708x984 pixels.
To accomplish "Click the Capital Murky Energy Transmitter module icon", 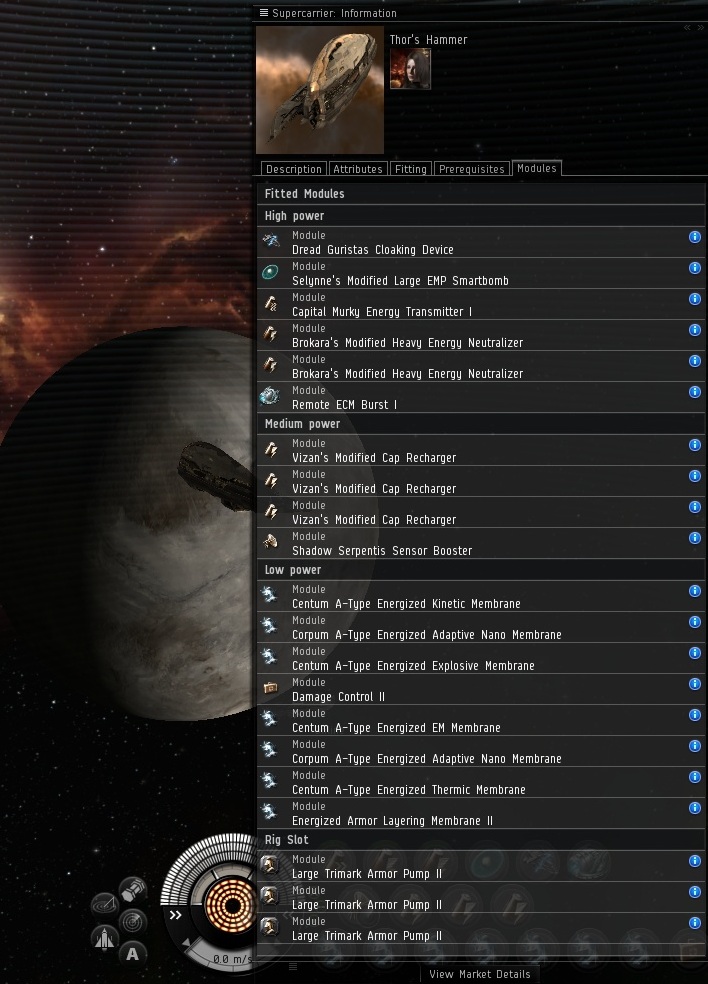I will coord(271,303).
